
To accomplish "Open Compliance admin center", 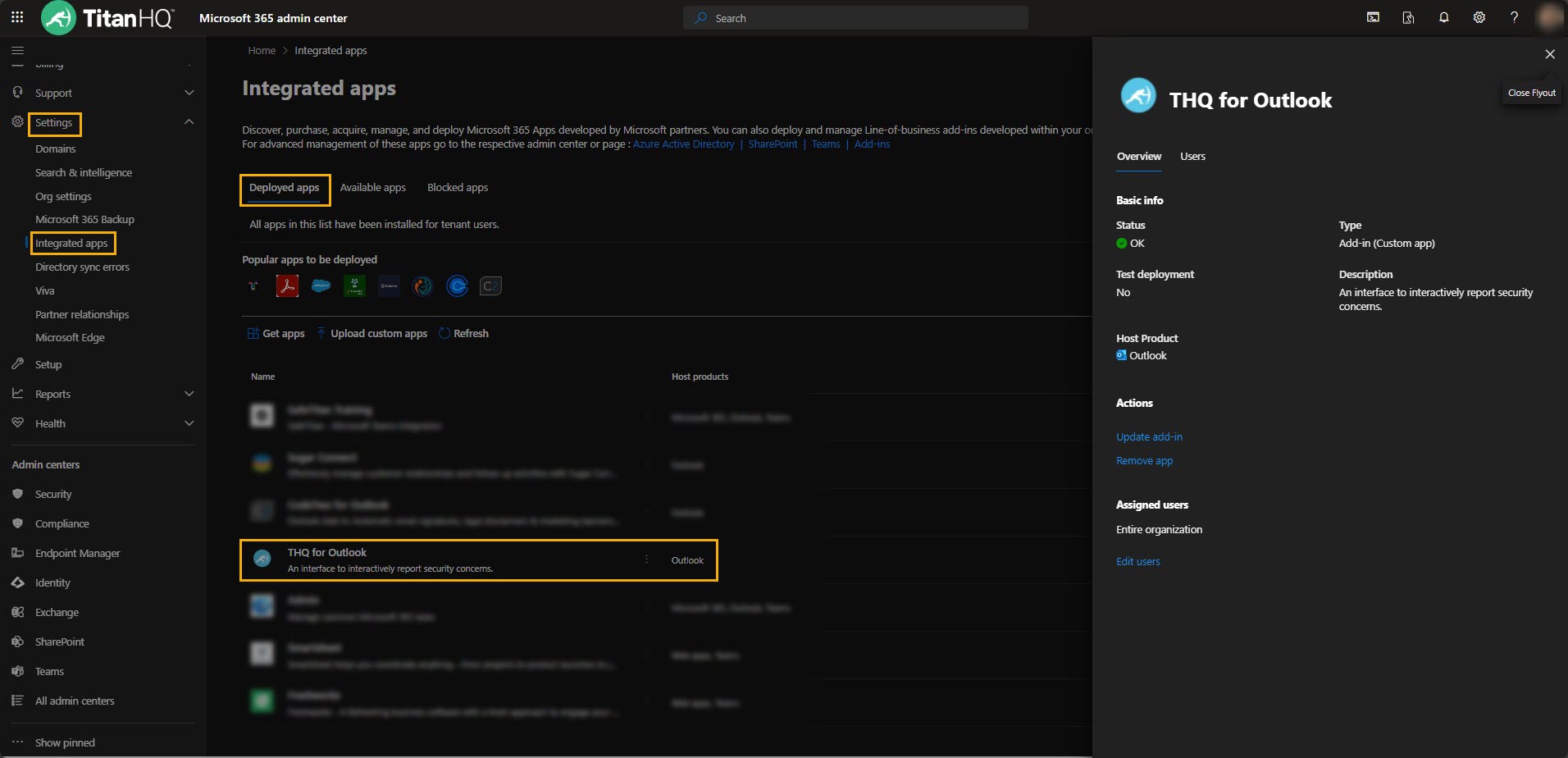I will [x=62, y=524].
